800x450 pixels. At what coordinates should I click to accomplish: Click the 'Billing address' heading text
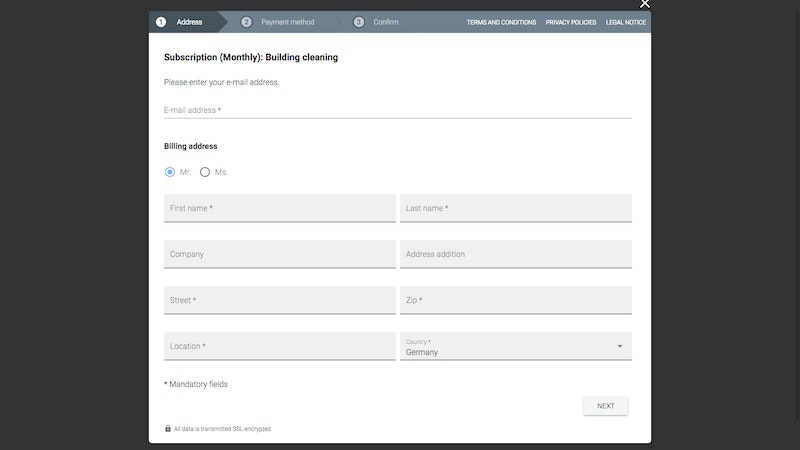click(190, 146)
